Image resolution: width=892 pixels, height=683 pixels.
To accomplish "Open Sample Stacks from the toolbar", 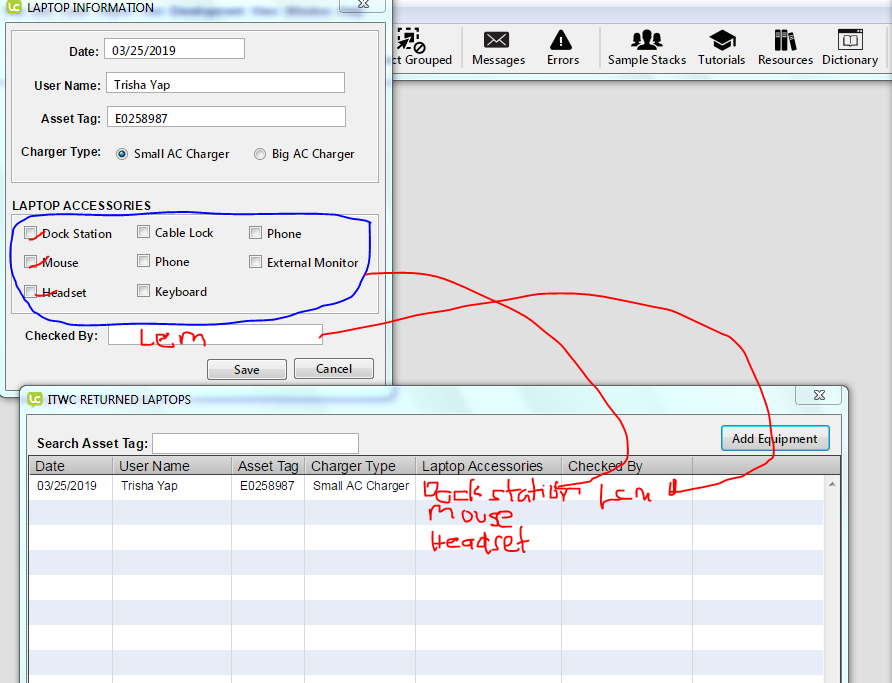I will point(647,47).
